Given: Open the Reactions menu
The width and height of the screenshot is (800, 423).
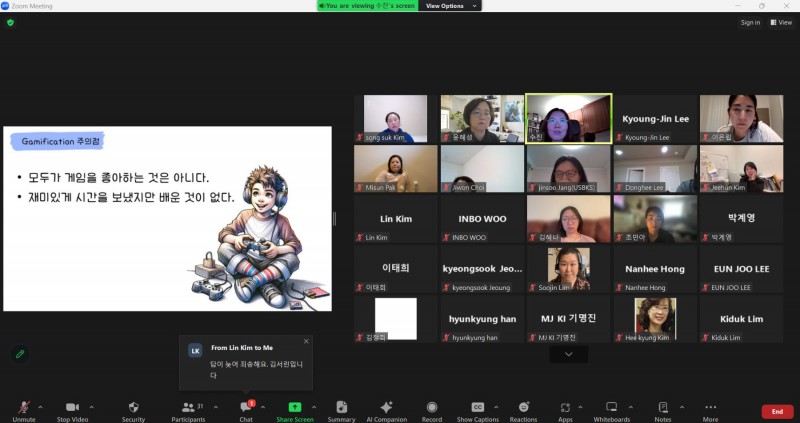Looking at the screenshot, I should click(523, 409).
